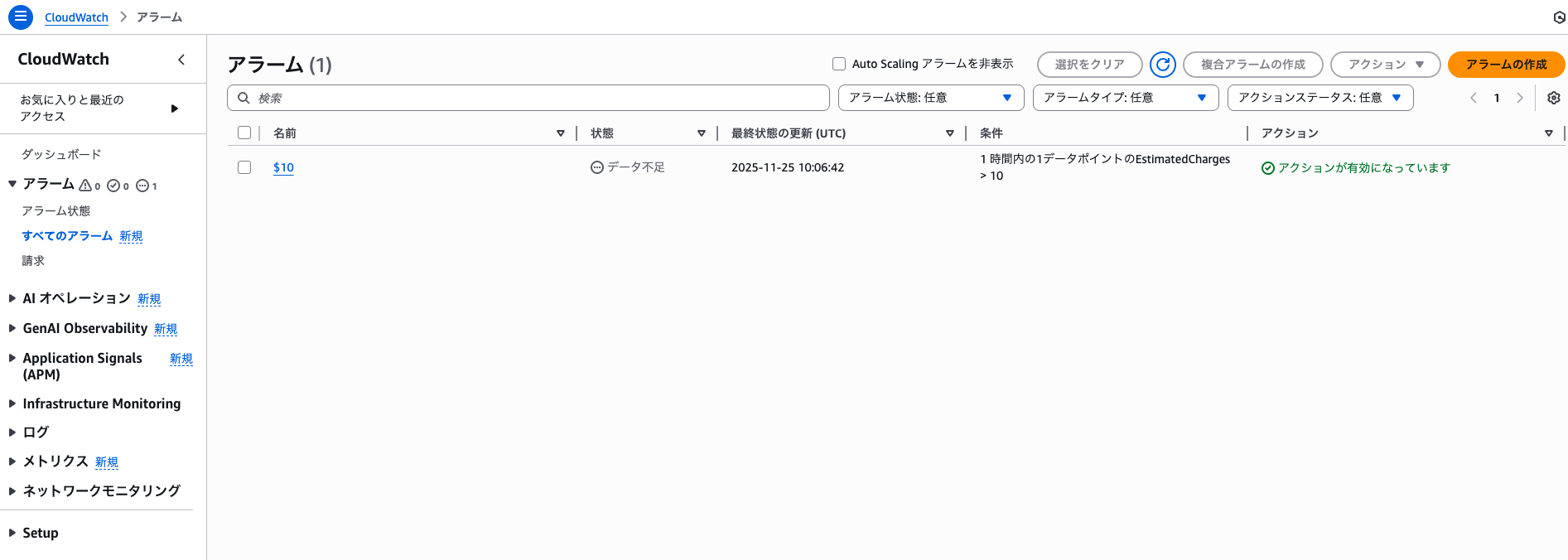
Task: Click the 2025-11-25 10:06:42 timestamp cell
Action: coord(788,167)
